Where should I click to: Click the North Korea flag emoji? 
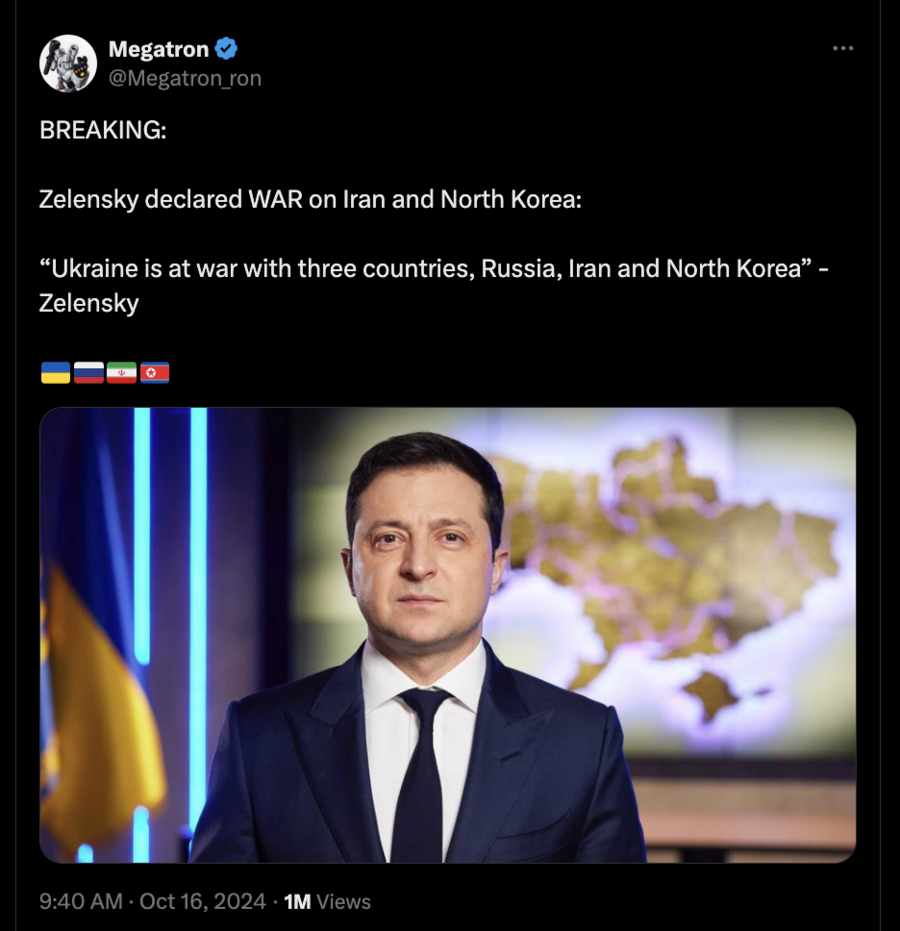click(155, 373)
